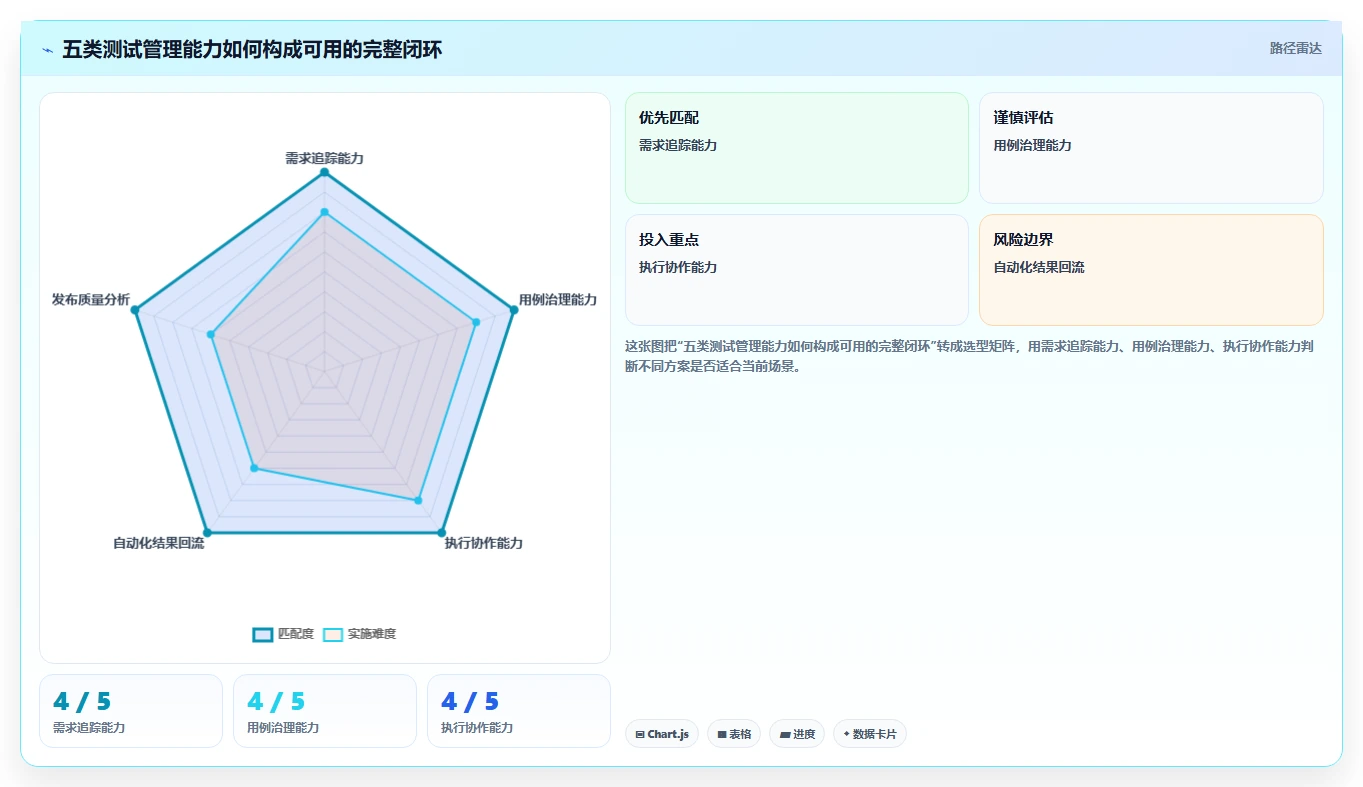
Task: Click the title 五类测试管理能力如何构成可用的完整闭环
Action: (252, 50)
